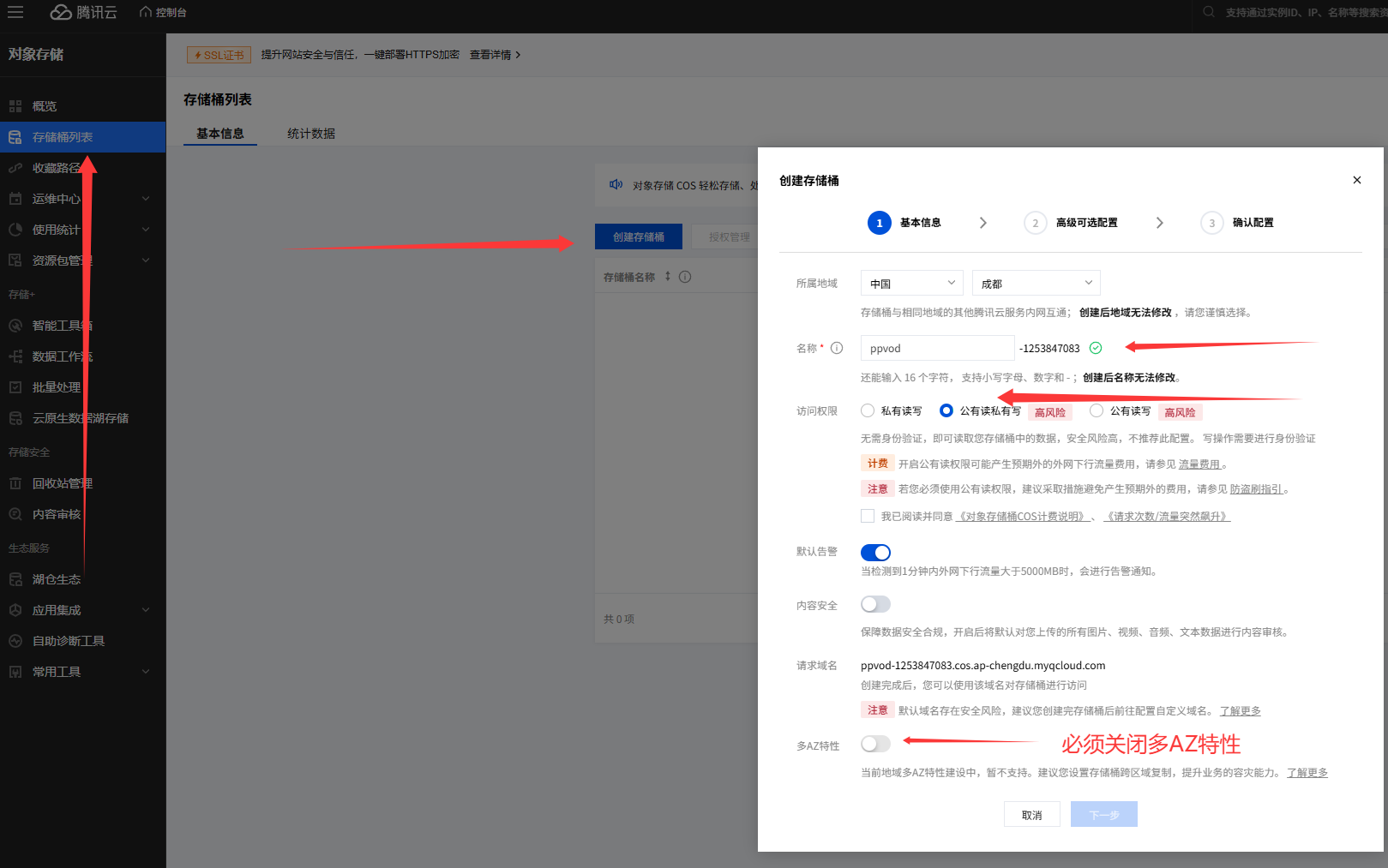This screenshot has width=1388, height=868.
Task: Click the sort icon beside 存储桶名称 column
Action: (x=668, y=277)
